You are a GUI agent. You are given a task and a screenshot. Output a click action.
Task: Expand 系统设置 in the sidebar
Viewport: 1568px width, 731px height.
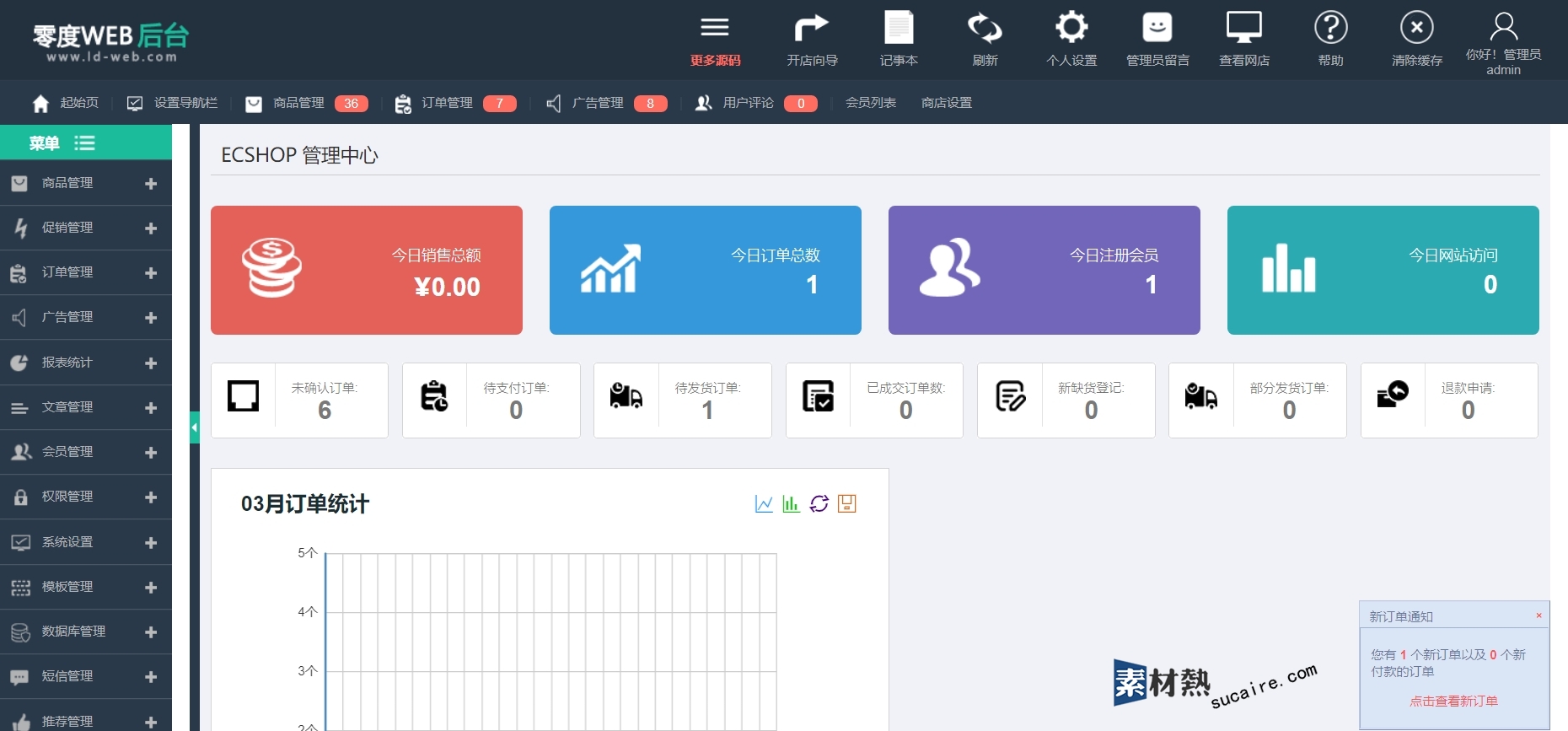pos(151,542)
